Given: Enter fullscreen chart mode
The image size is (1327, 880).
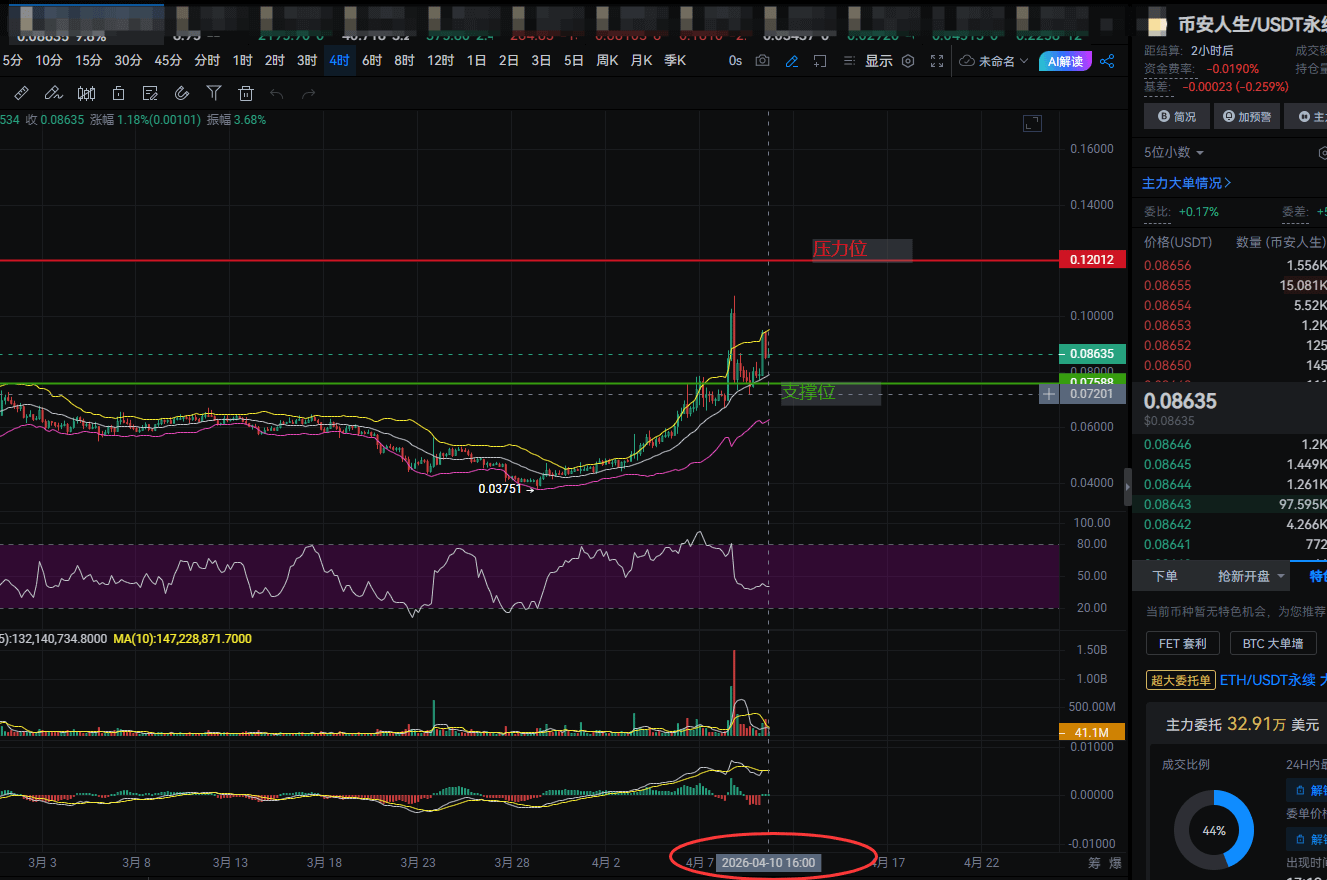Looking at the screenshot, I should click(x=937, y=61).
